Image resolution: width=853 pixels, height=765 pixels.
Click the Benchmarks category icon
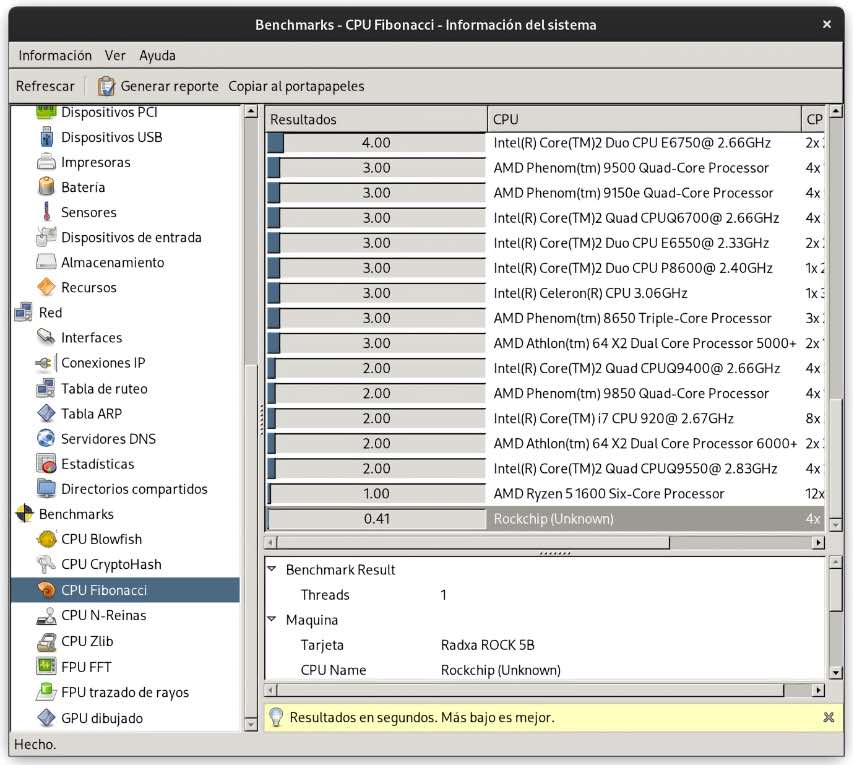pos(24,514)
